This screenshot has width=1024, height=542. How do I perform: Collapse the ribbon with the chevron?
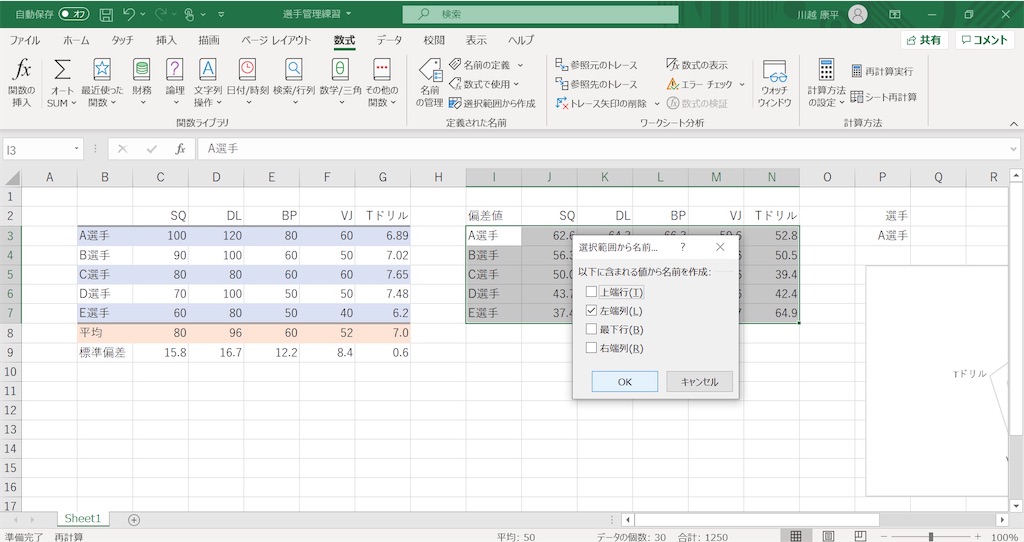[1014, 123]
